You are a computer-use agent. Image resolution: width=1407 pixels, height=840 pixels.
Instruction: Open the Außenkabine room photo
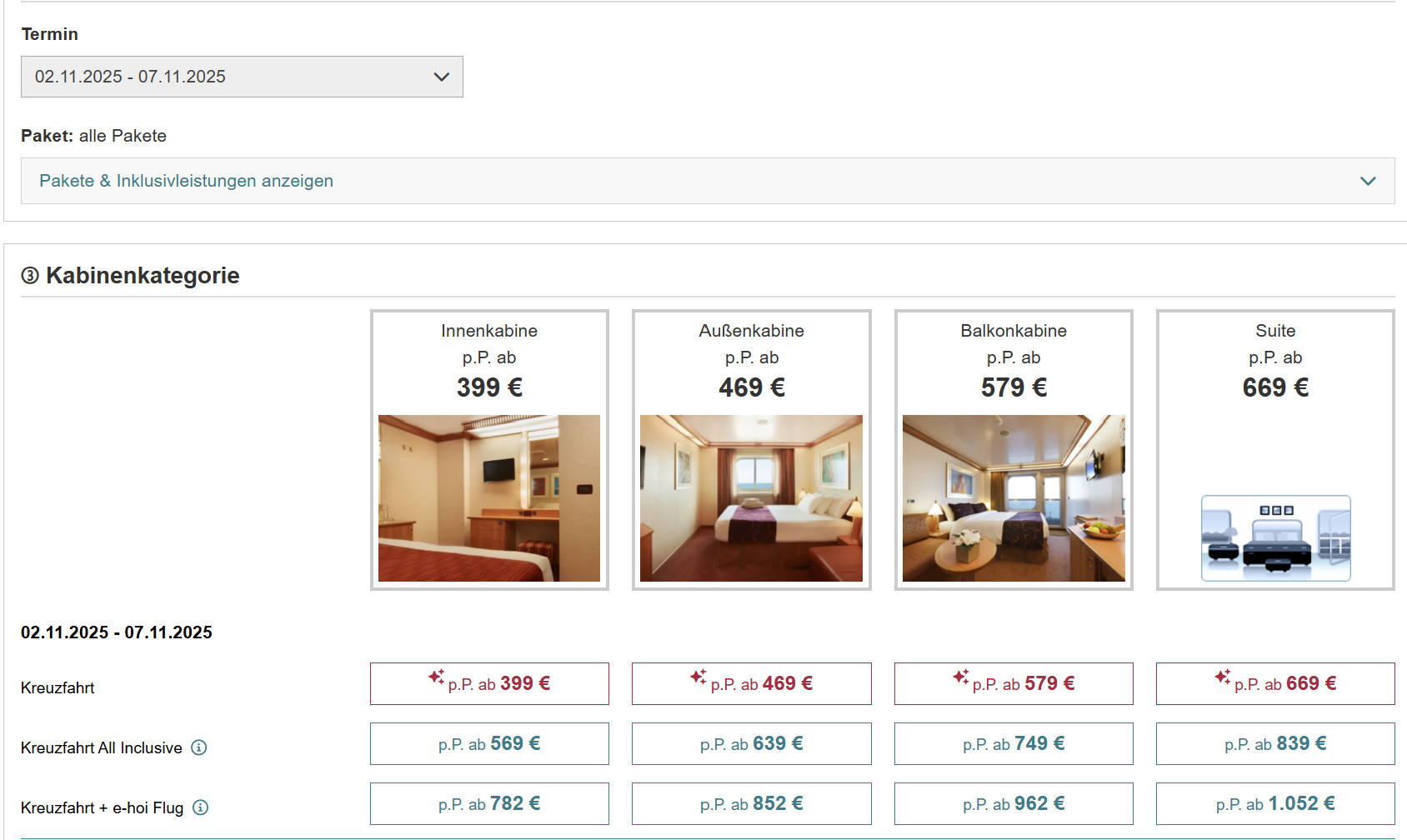click(752, 498)
